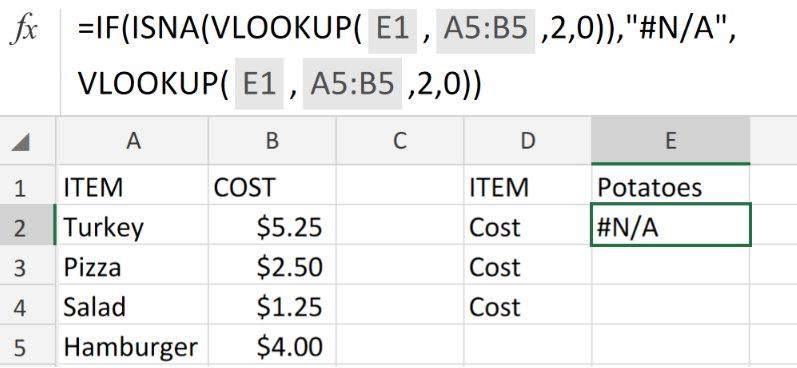Select row 1 header
This screenshot has height=368, width=797.
[x=20, y=188]
